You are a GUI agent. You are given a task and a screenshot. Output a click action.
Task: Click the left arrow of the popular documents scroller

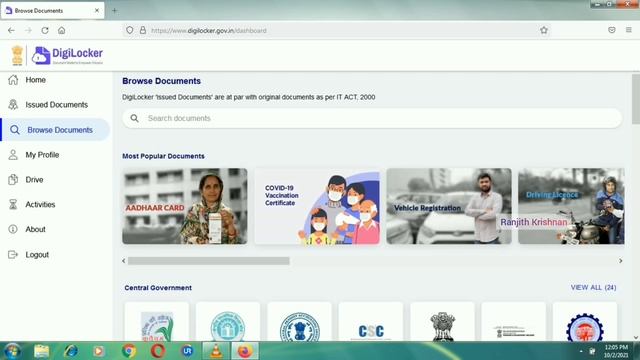coord(124,261)
